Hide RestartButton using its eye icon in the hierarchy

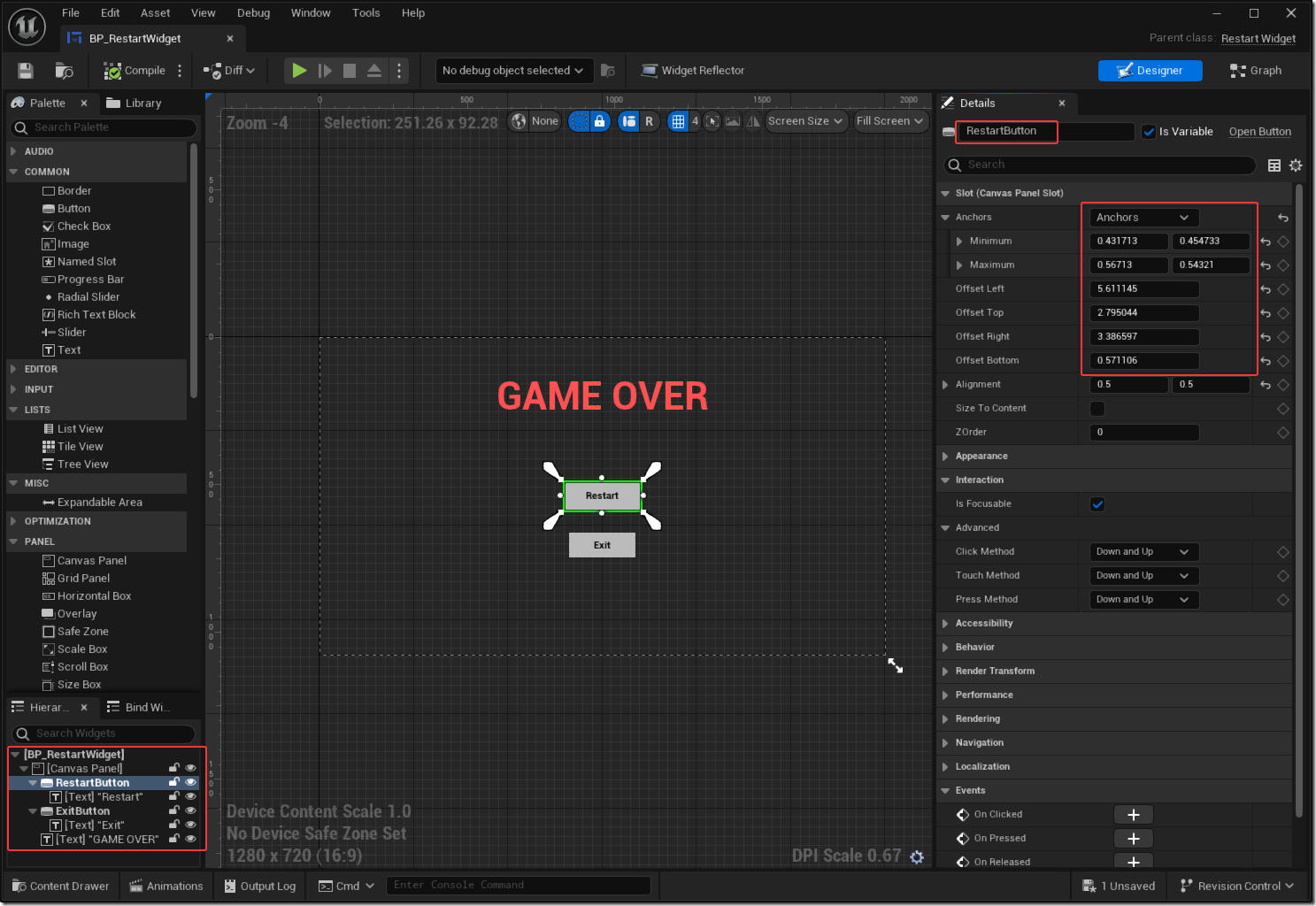(190, 783)
